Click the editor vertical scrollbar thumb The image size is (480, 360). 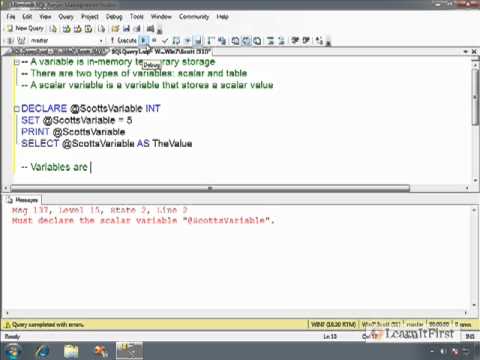click(x=475, y=97)
